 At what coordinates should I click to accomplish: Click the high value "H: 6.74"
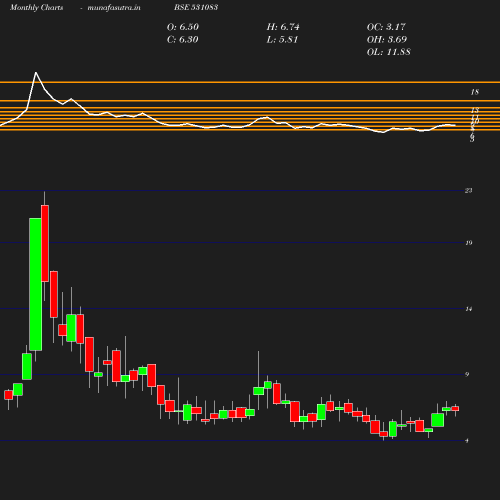click(283, 27)
